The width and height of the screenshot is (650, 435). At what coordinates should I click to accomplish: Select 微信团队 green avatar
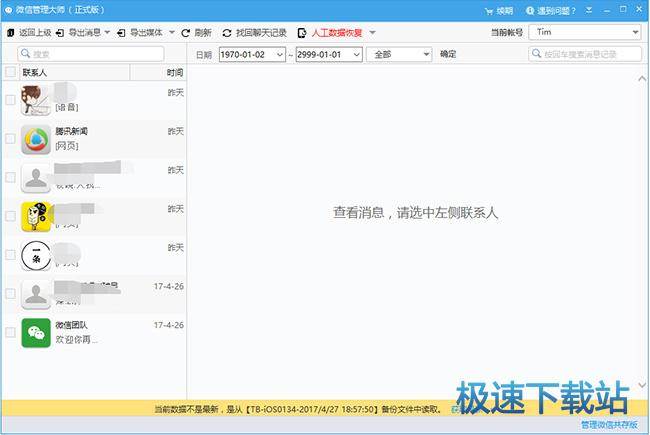[36, 332]
